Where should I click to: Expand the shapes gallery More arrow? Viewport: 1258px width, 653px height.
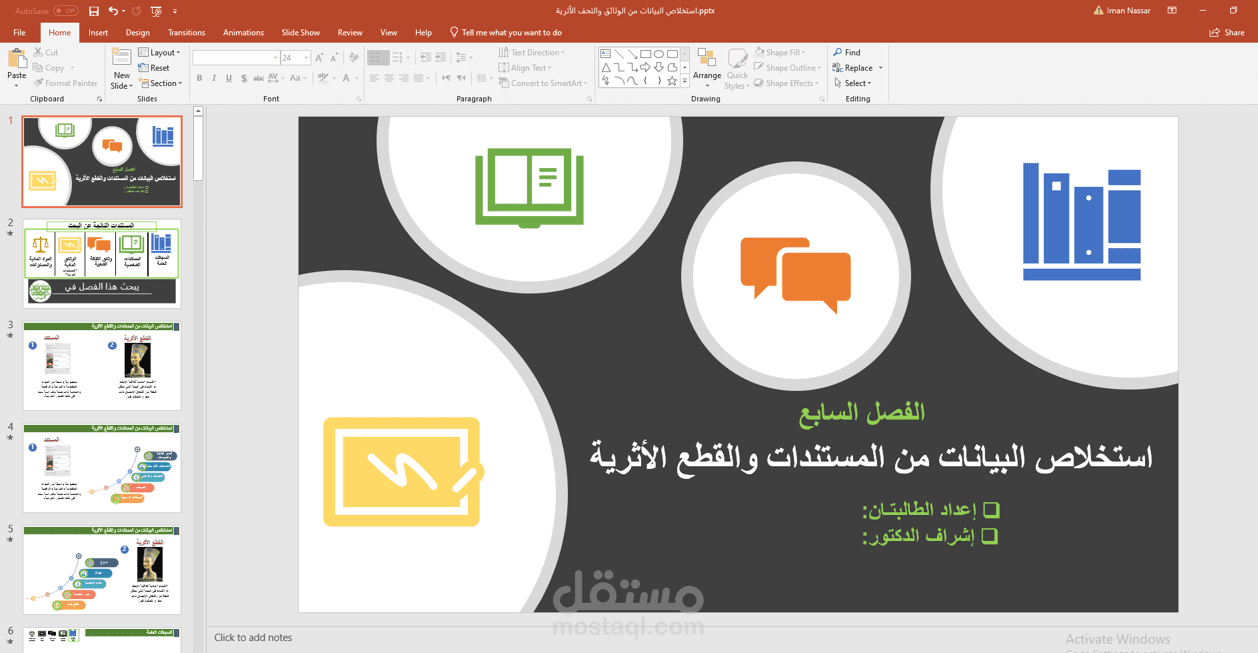point(685,81)
